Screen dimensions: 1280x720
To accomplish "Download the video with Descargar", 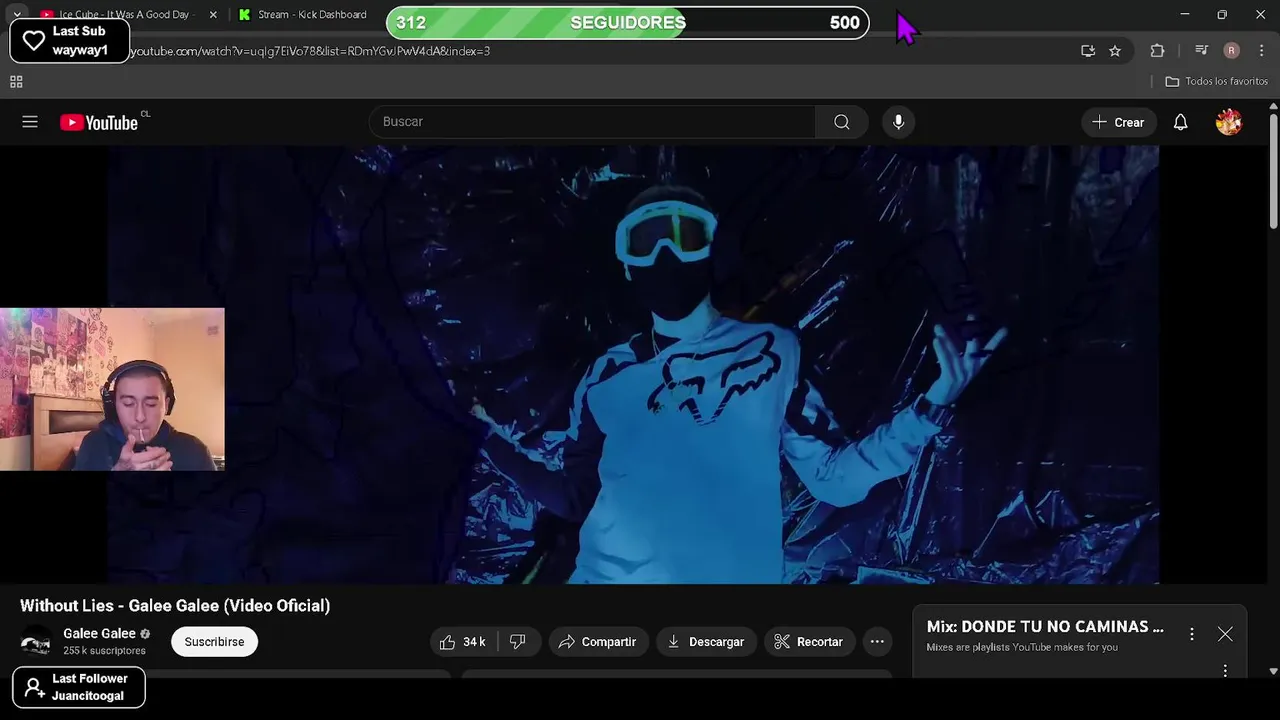I will 706,642.
